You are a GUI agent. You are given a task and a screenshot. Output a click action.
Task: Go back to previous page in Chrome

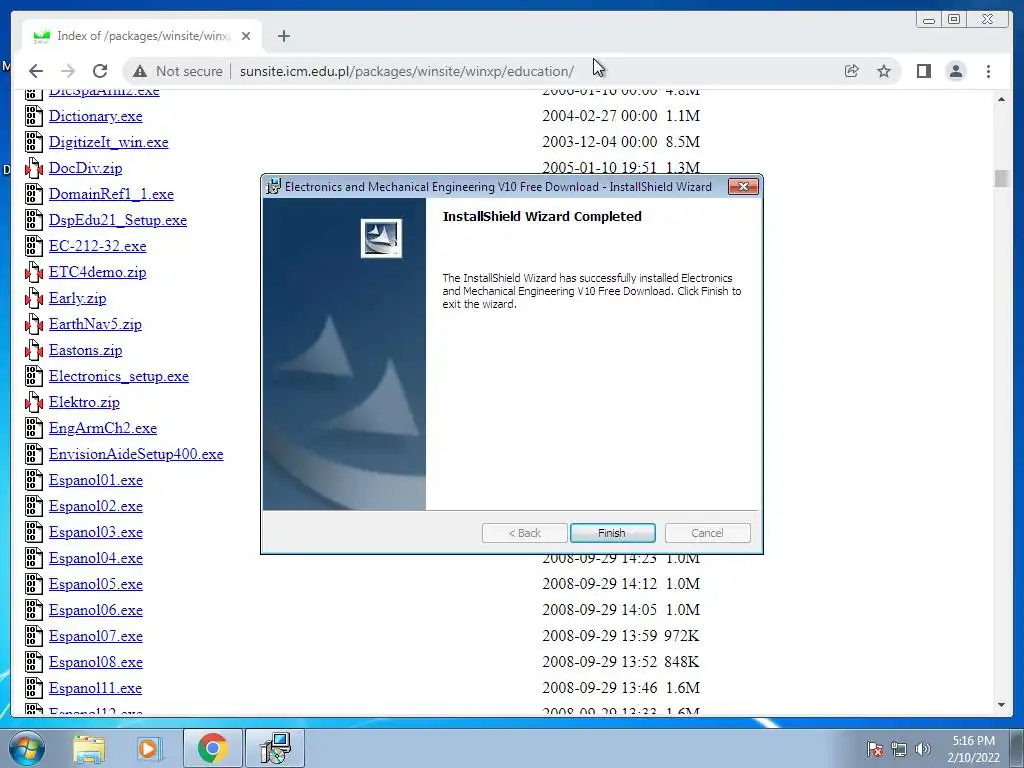(x=36, y=71)
